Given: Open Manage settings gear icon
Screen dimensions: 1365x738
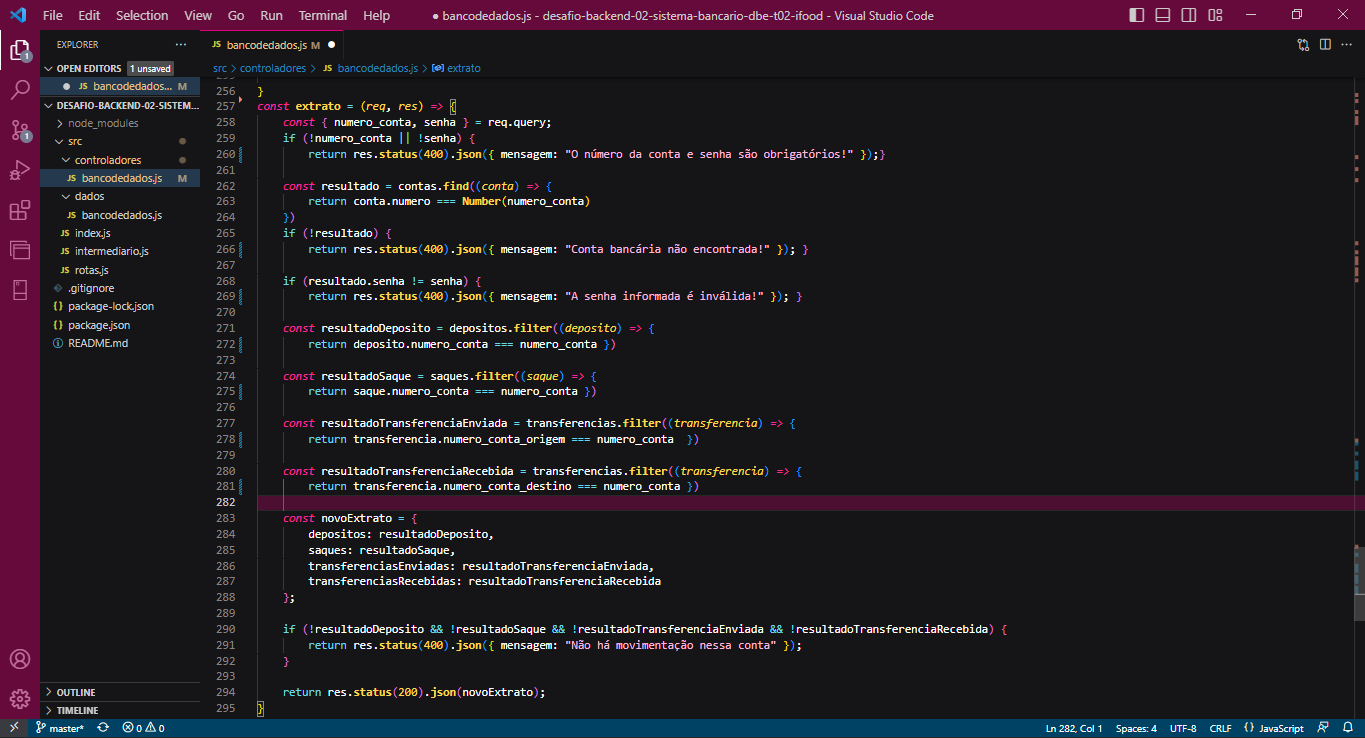Looking at the screenshot, I should coord(20,700).
